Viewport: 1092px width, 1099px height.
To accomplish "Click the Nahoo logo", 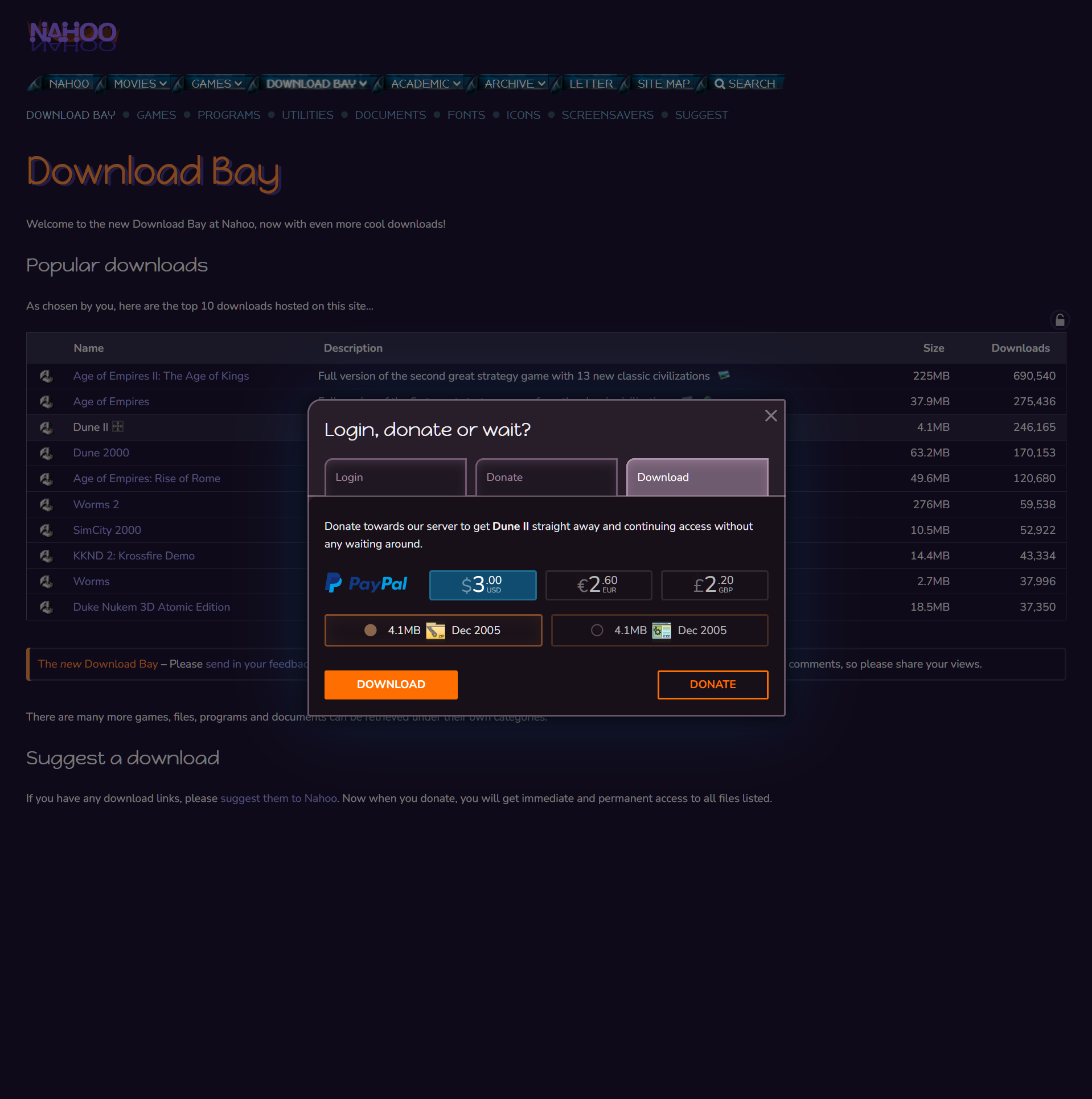I will click(72, 35).
